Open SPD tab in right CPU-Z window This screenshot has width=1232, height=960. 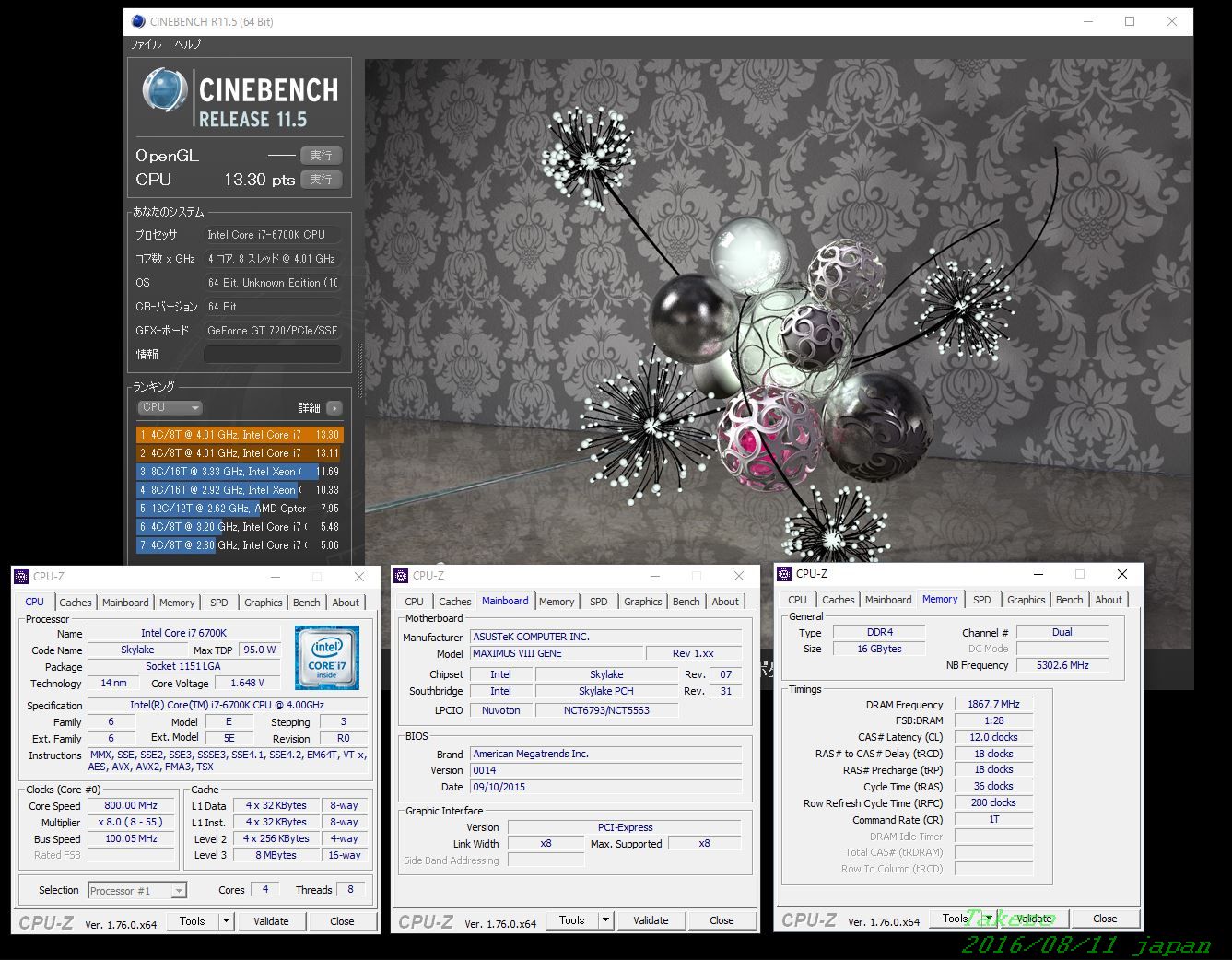(982, 600)
